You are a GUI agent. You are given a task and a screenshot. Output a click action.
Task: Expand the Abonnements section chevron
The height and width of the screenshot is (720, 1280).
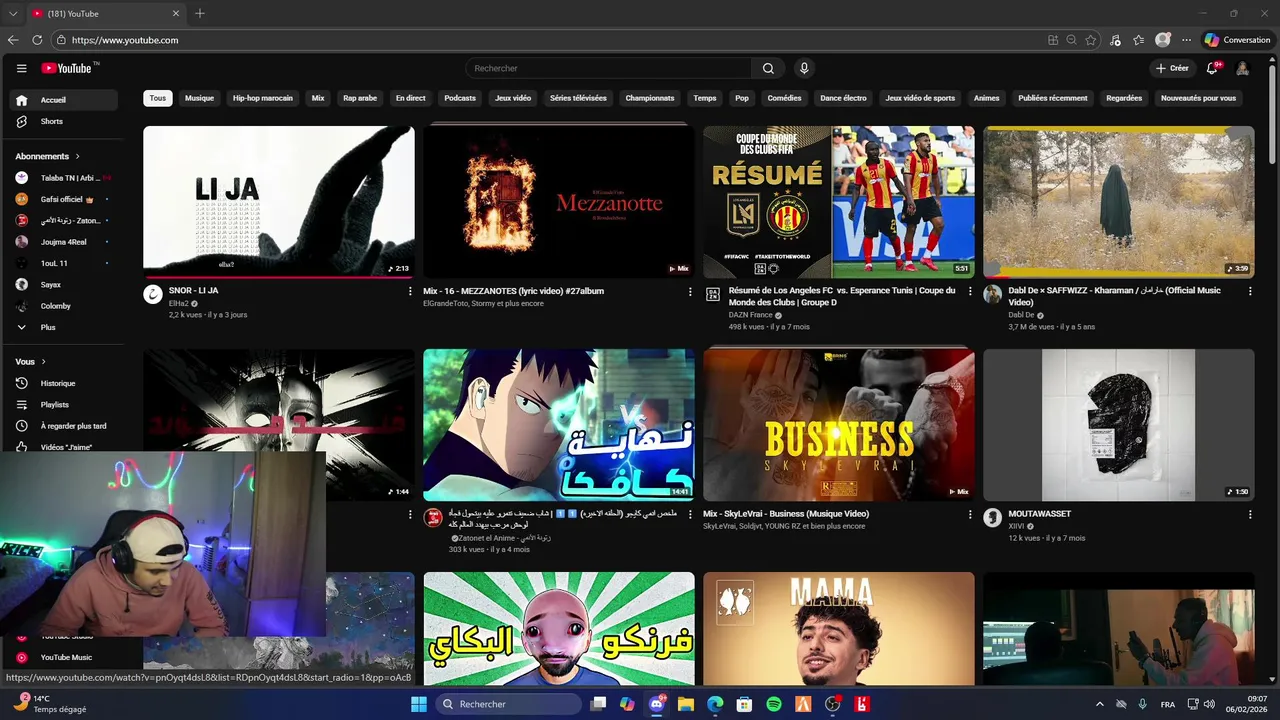(77, 156)
